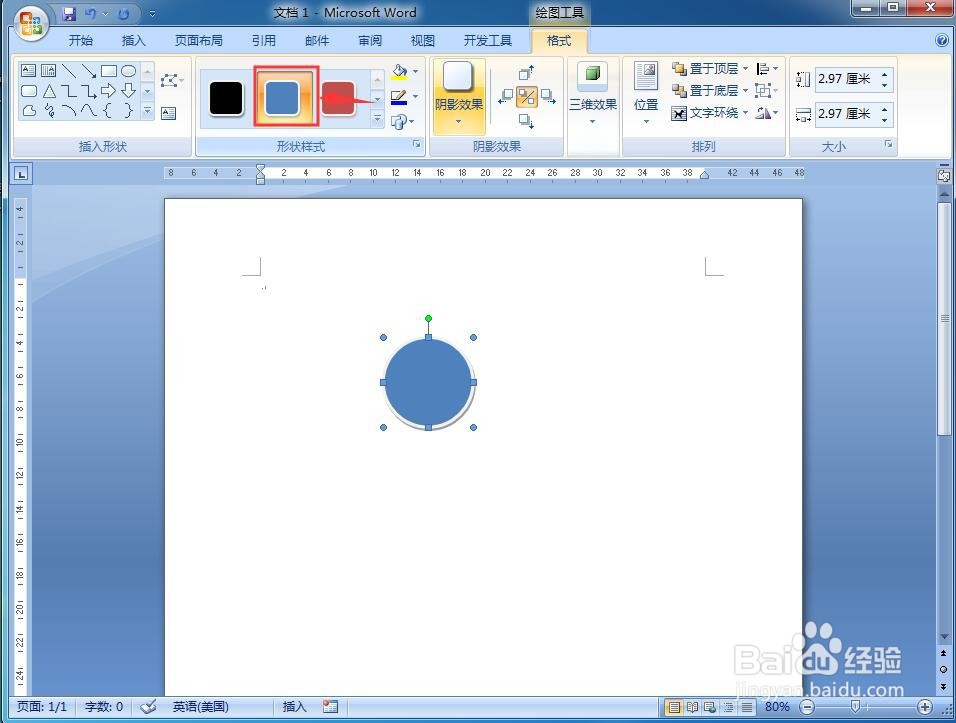Select the isosceles triangle shape
956x723 pixels.
click(x=49, y=91)
